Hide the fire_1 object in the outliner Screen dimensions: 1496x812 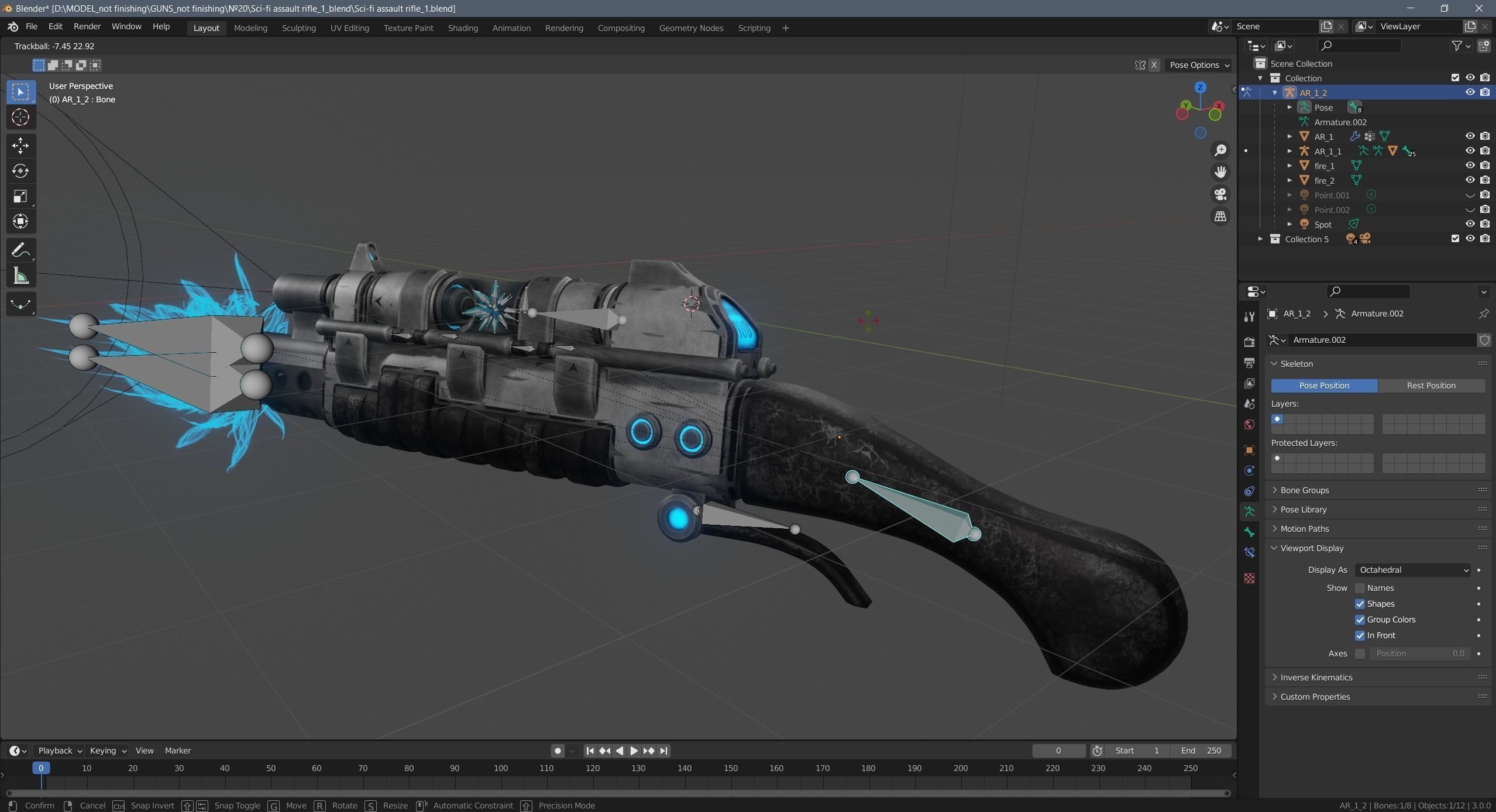[1469, 166]
